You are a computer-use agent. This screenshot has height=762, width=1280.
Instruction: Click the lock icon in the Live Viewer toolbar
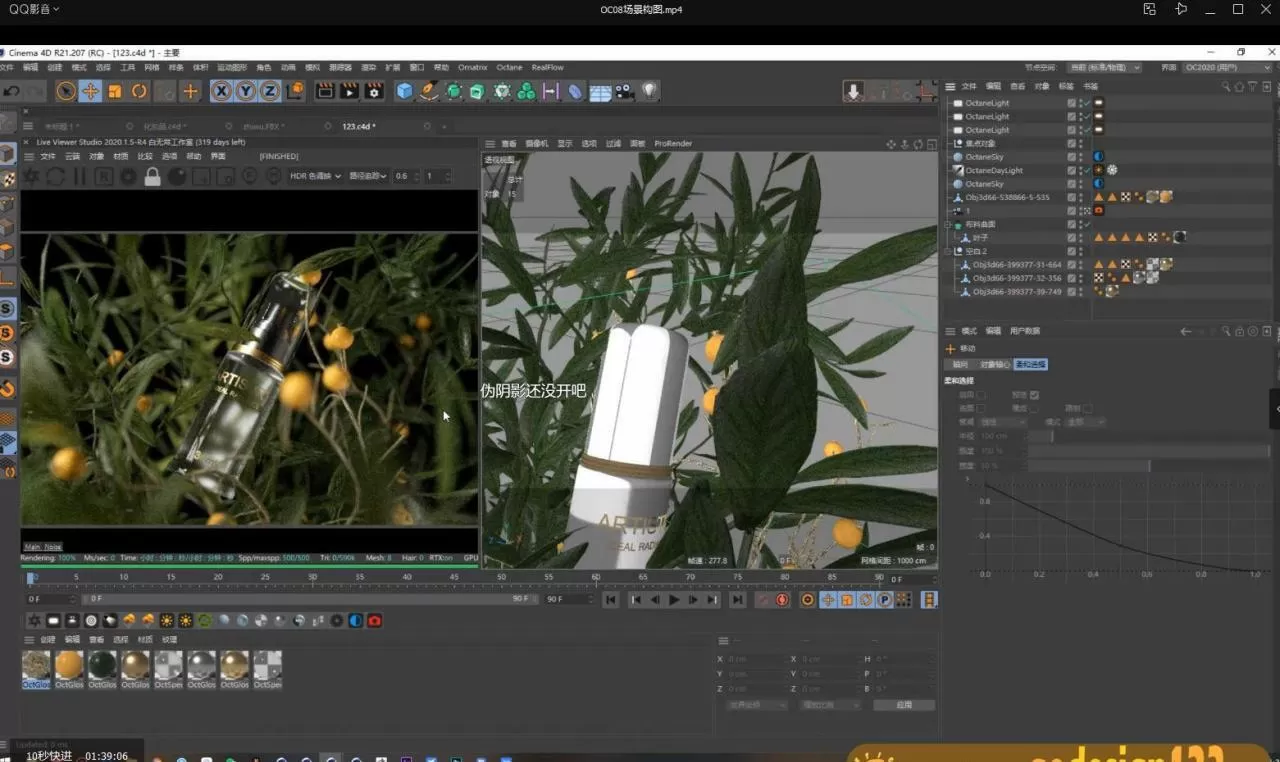coord(151,177)
